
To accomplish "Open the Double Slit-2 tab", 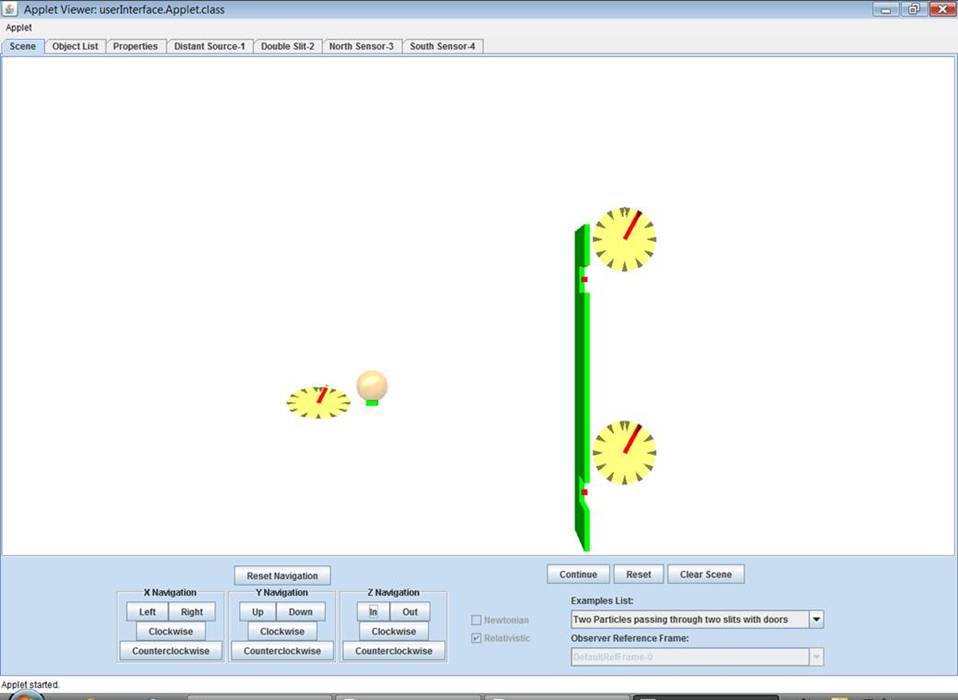I will tap(287, 46).
